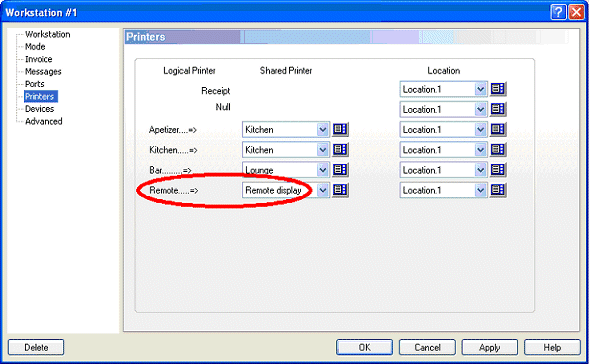Open editor icon beside Kitchen row location

(498, 150)
